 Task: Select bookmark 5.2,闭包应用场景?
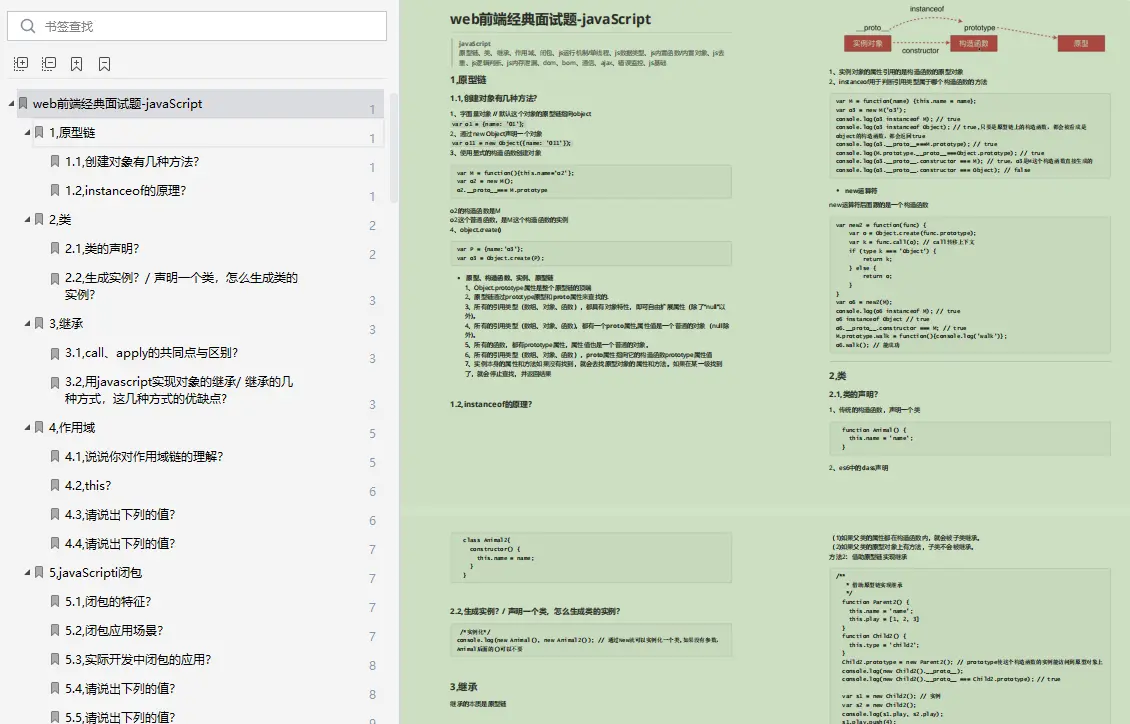click(114, 630)
